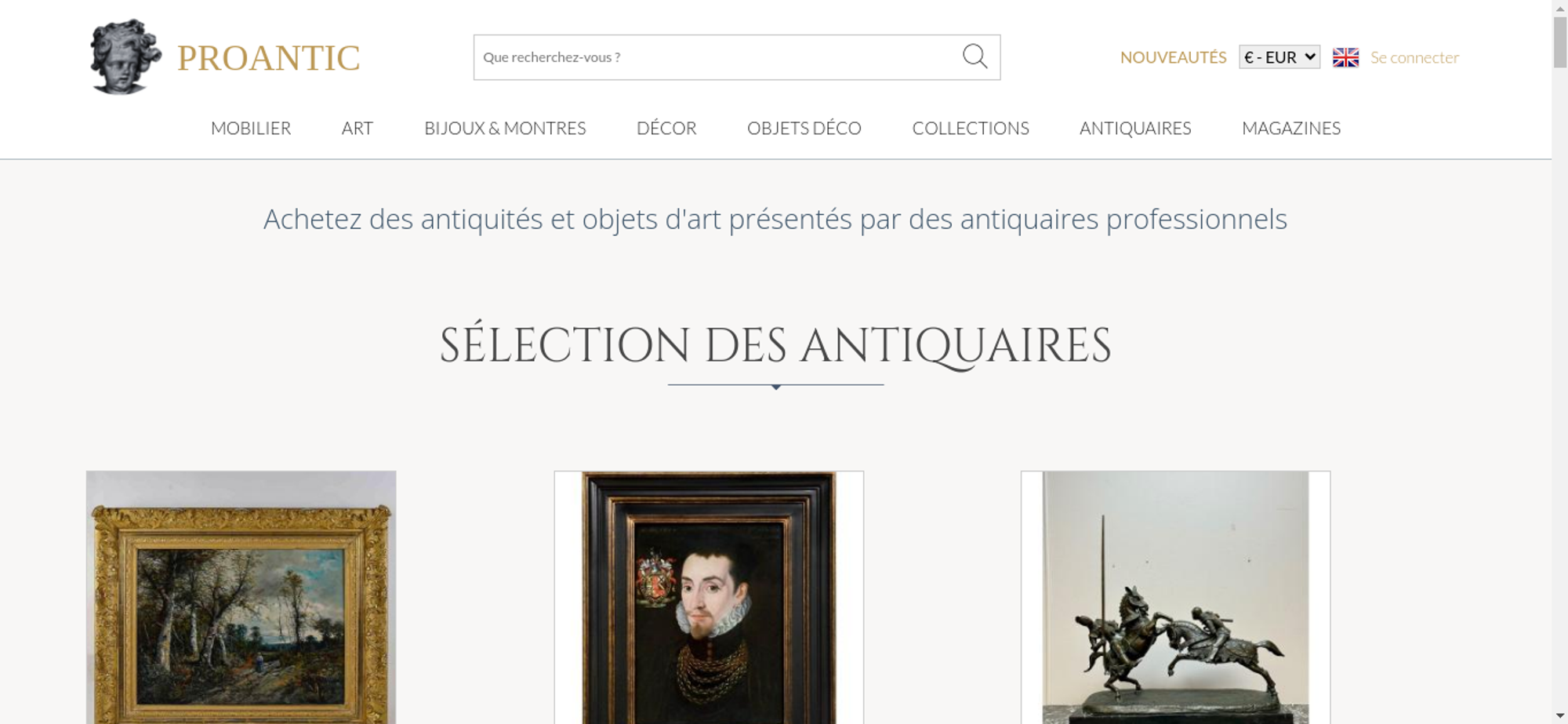The image size is (1568, 724).
Task: Click the page vertical scrollbar thumb
Action: tap(1559, 42)
